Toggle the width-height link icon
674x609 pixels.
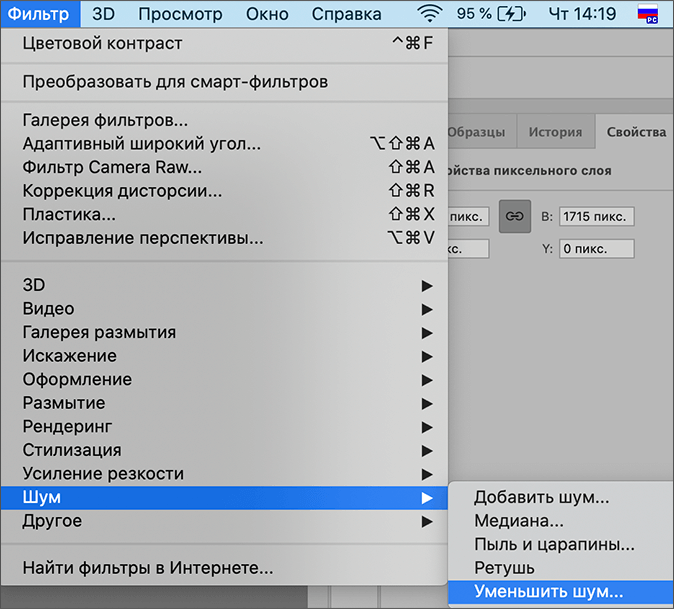click(x=515, y=216)
